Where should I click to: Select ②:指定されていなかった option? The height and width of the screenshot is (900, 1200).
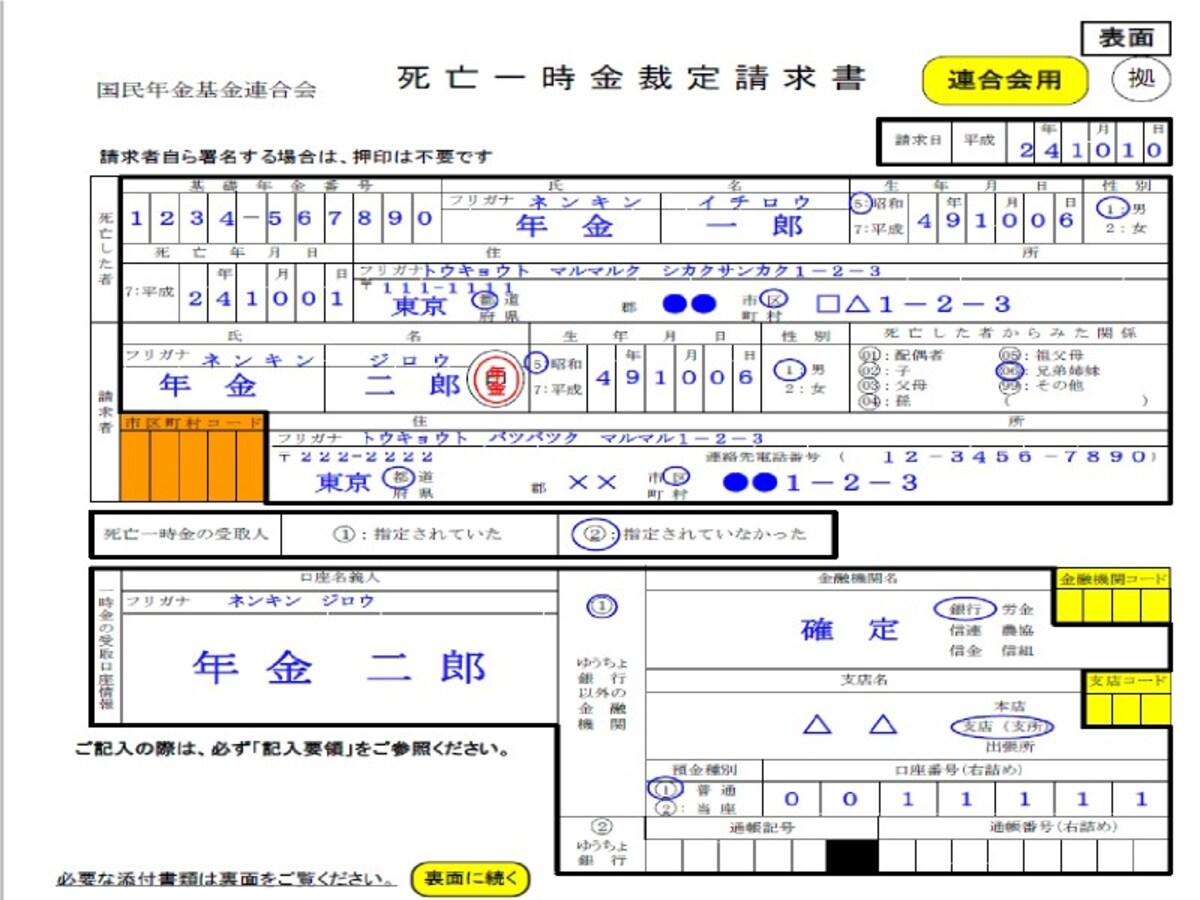pos(690,534)
